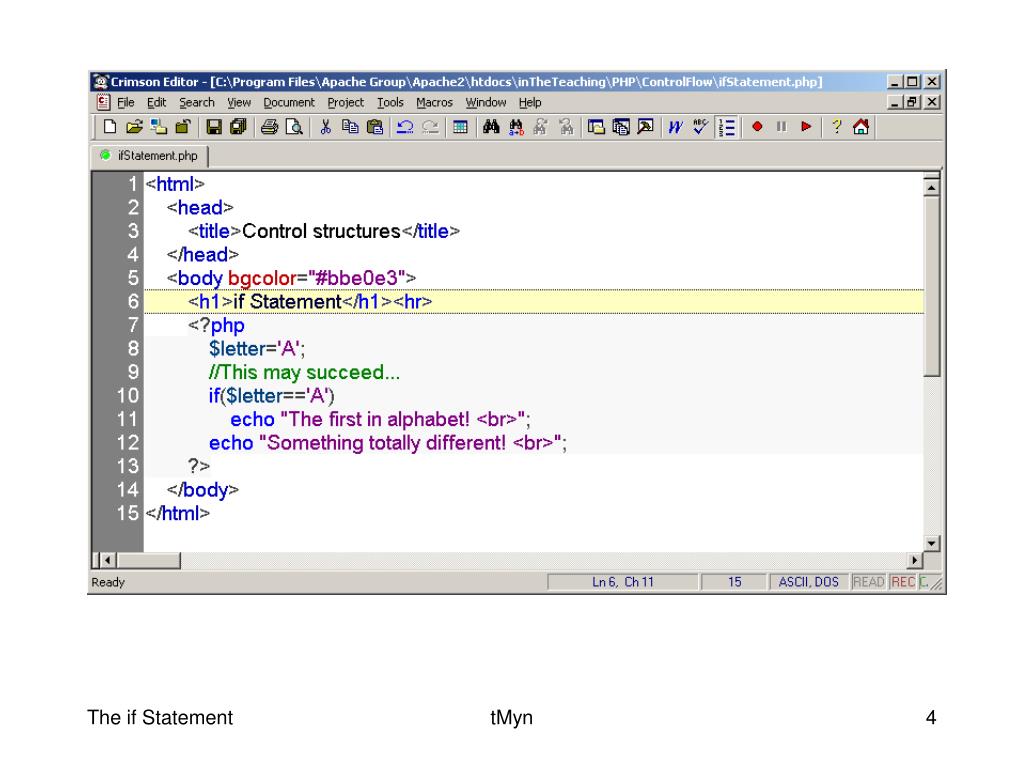Click the document icon left of File menu
The width and height of the screenshot is (1024, 768).
pos(103,103)
